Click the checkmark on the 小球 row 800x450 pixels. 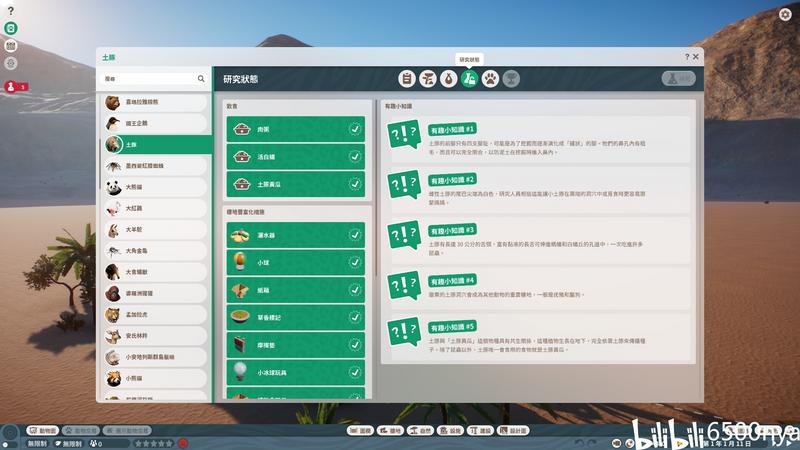click(355, 262)
